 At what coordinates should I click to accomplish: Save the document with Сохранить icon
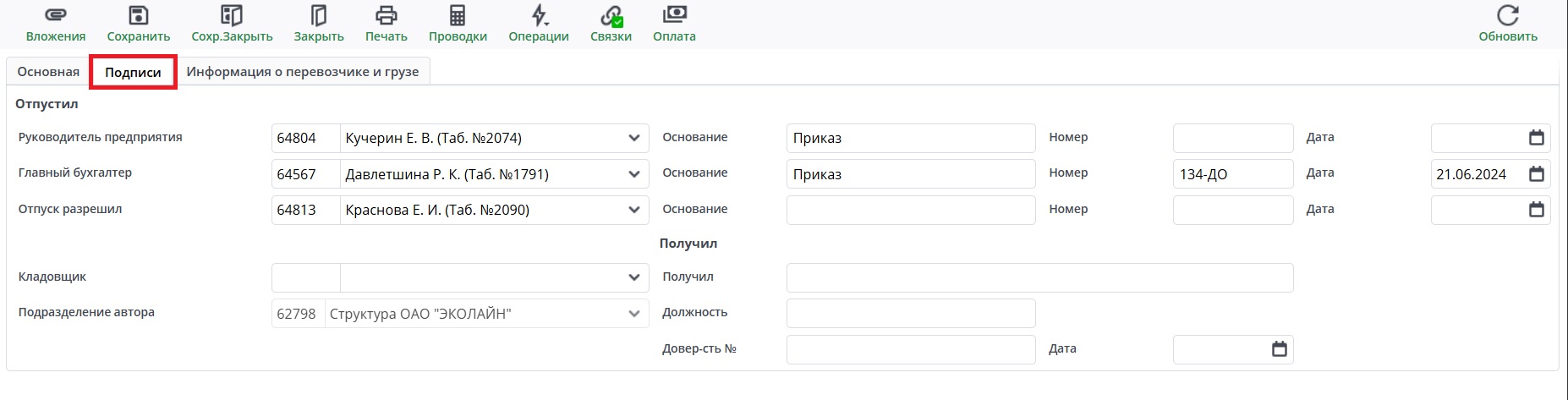pos(138,16)
